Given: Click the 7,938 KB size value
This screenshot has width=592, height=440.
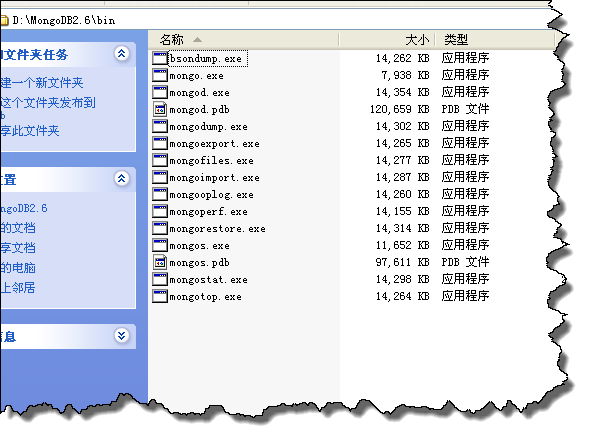Looking at the screenshot, I should [x=405, y=75].
